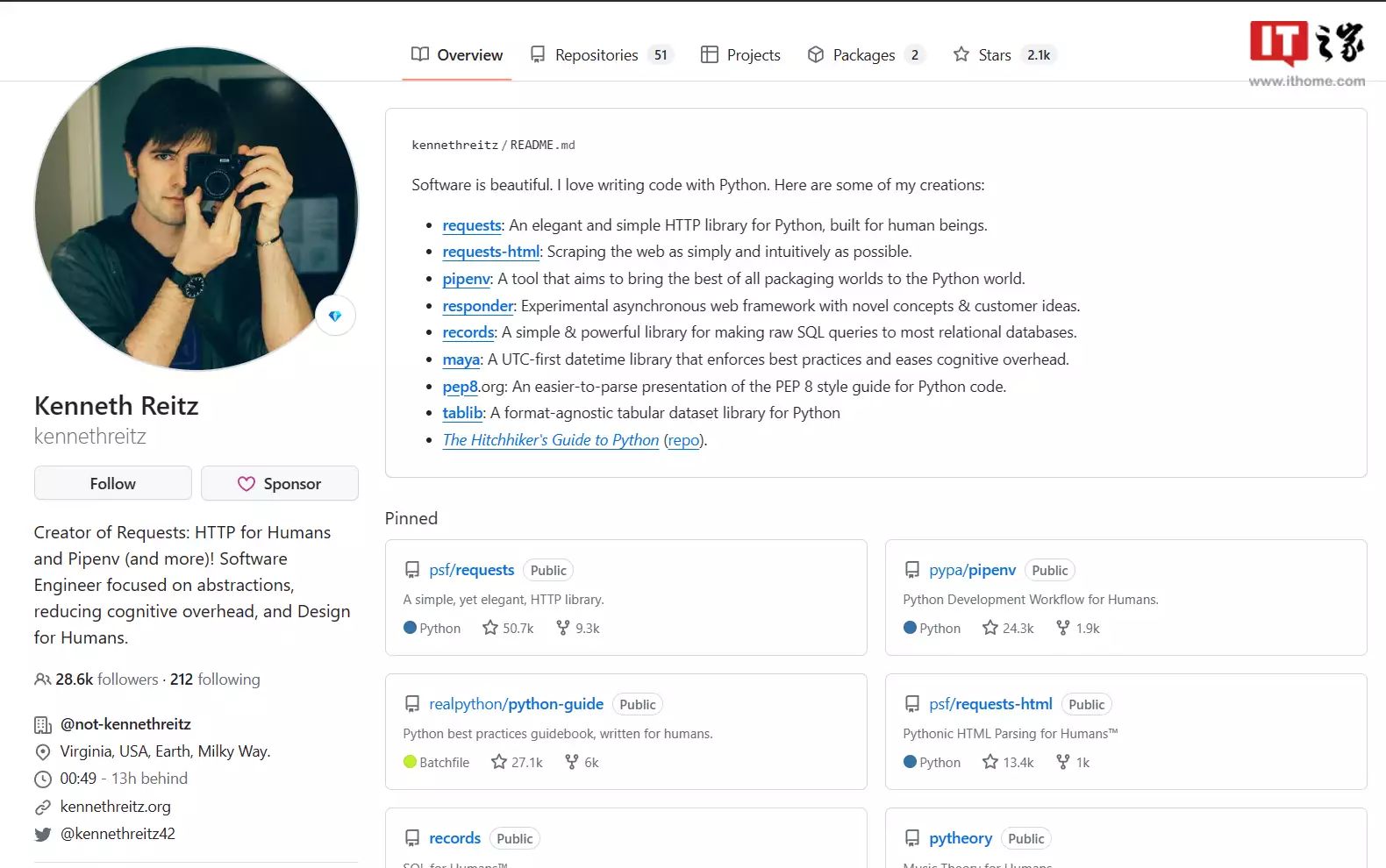Open pinned repo psf/requests-html
Screen dimensions: 1386x868
pyautogui.click(x=991, y=704)
